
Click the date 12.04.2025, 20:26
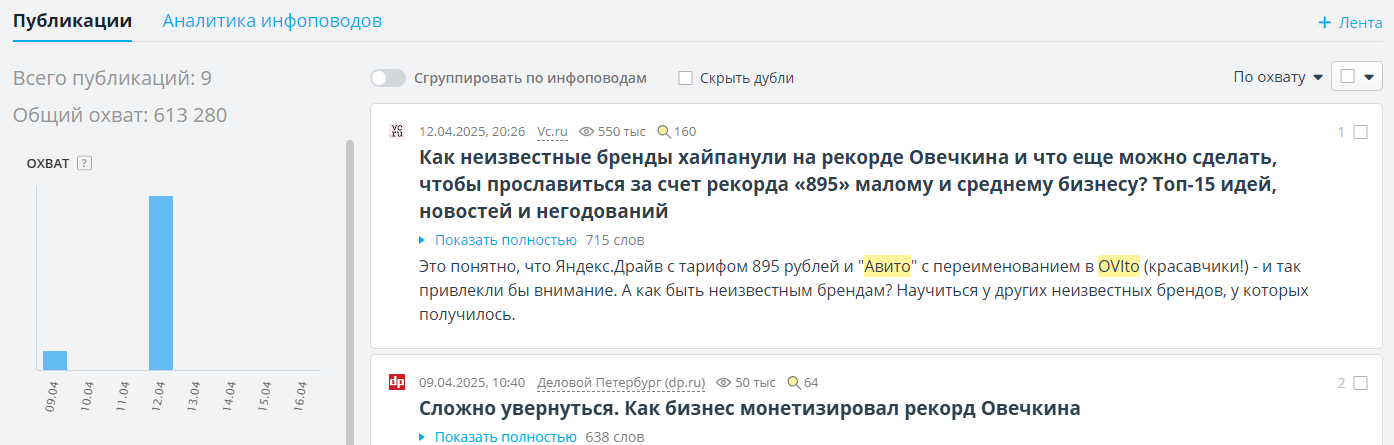tap(472, 131)
